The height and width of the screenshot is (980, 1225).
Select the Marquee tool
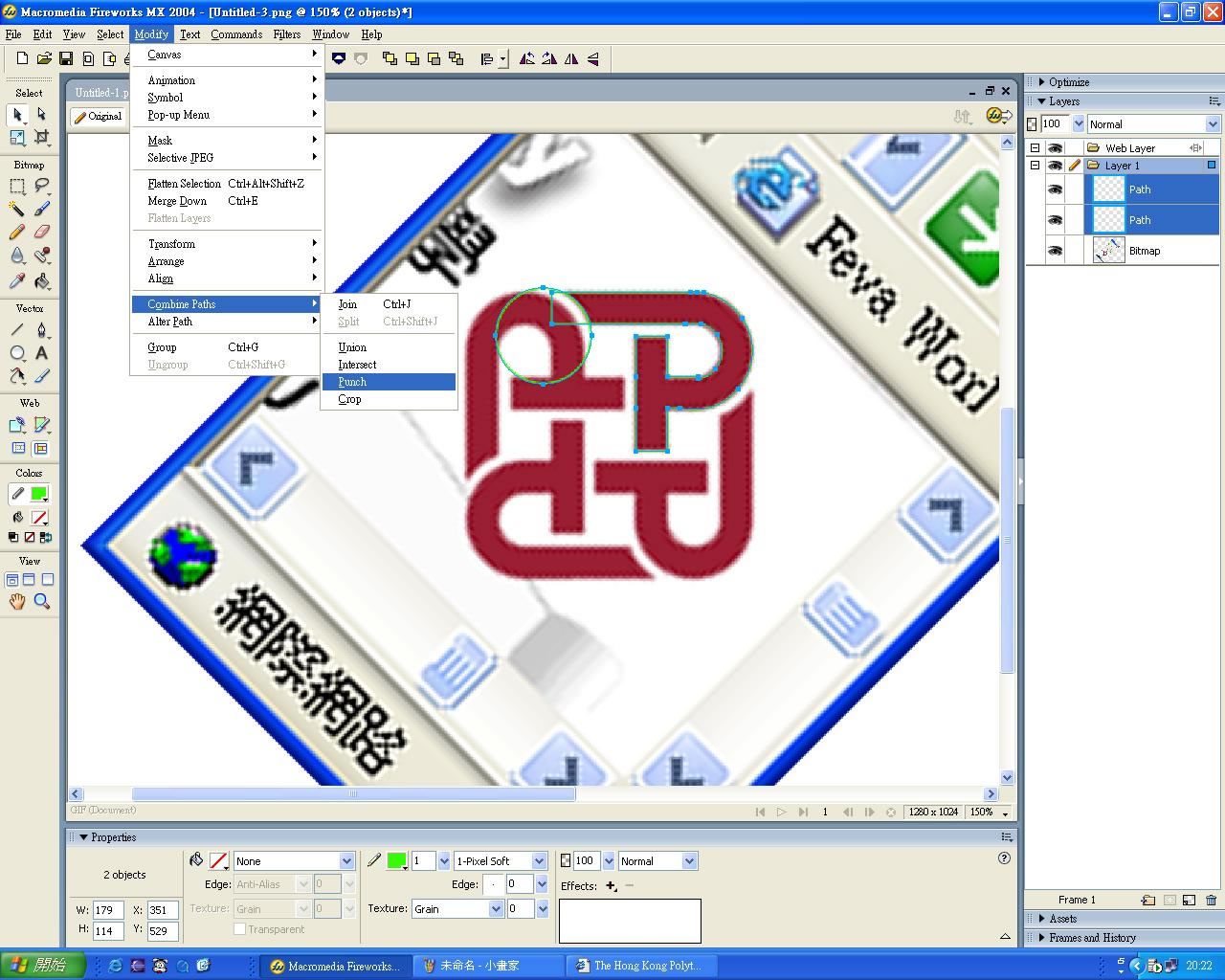pos(17,186)
